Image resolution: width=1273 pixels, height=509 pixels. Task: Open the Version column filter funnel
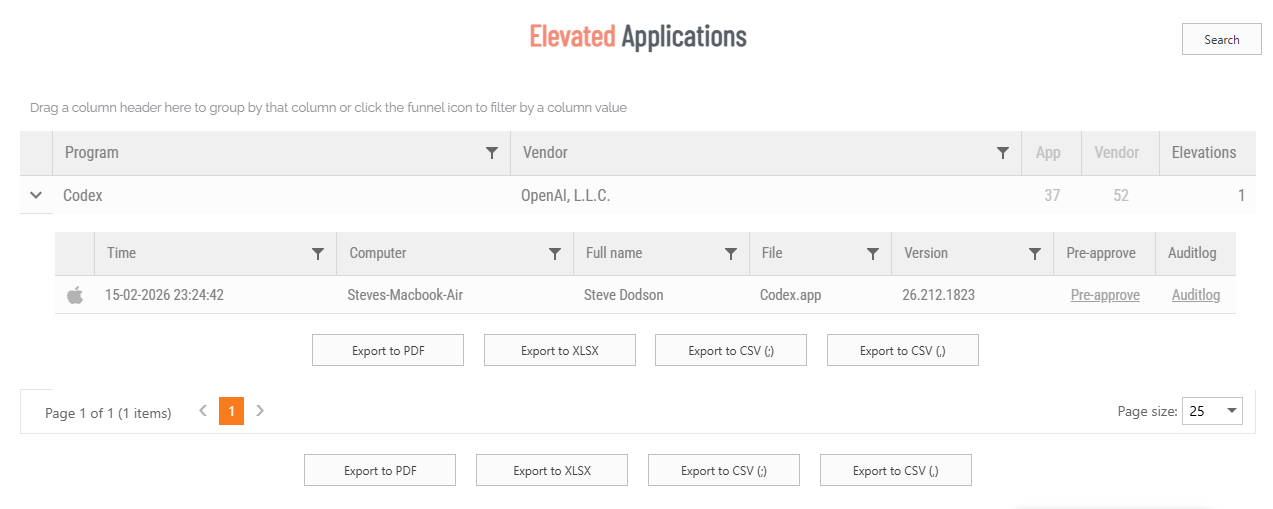(1035, 254)
